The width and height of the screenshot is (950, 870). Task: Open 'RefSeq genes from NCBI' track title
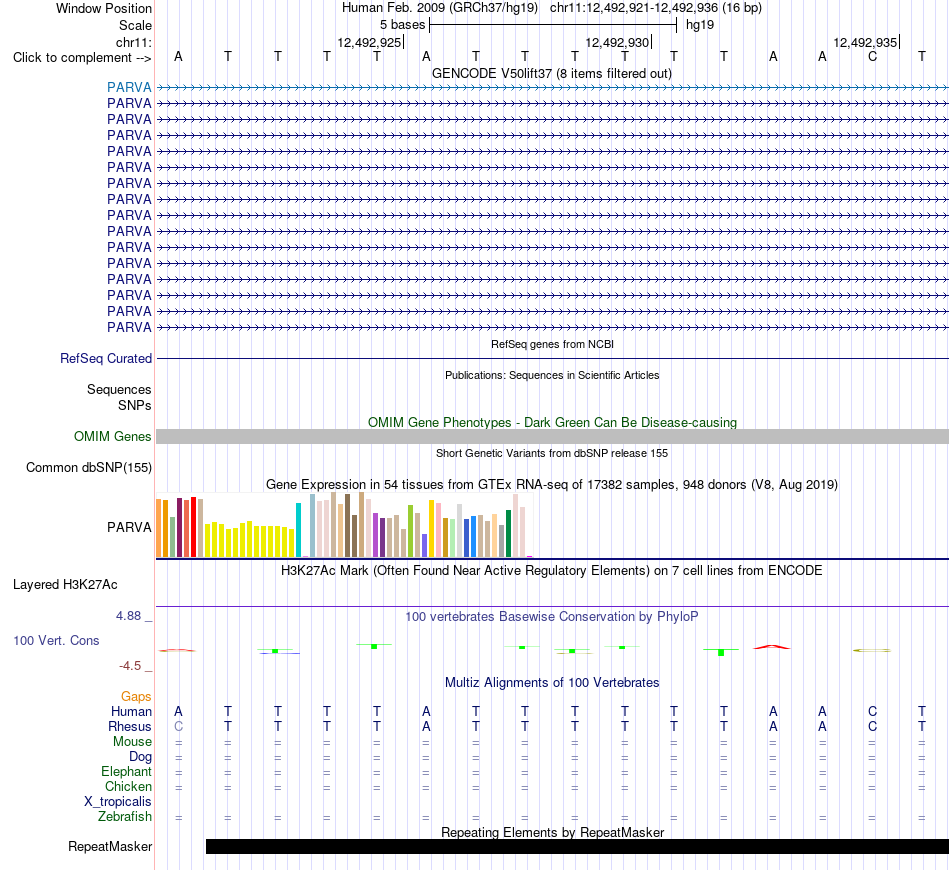pos(552,344)
